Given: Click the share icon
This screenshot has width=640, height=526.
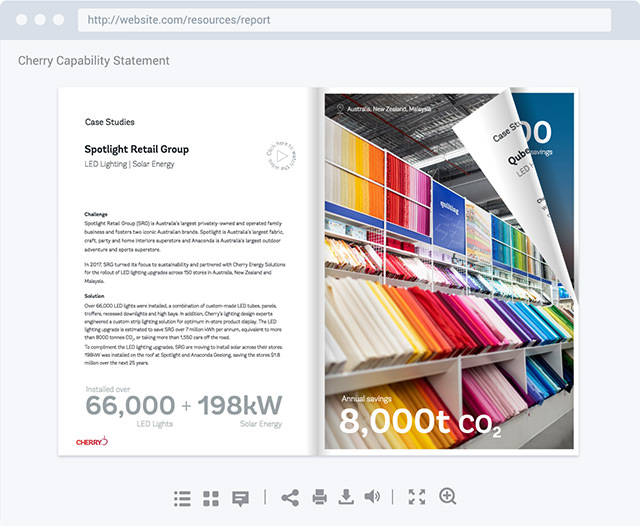Looking at the screenshot, I should pyautogui.click(x=290, y=497).
